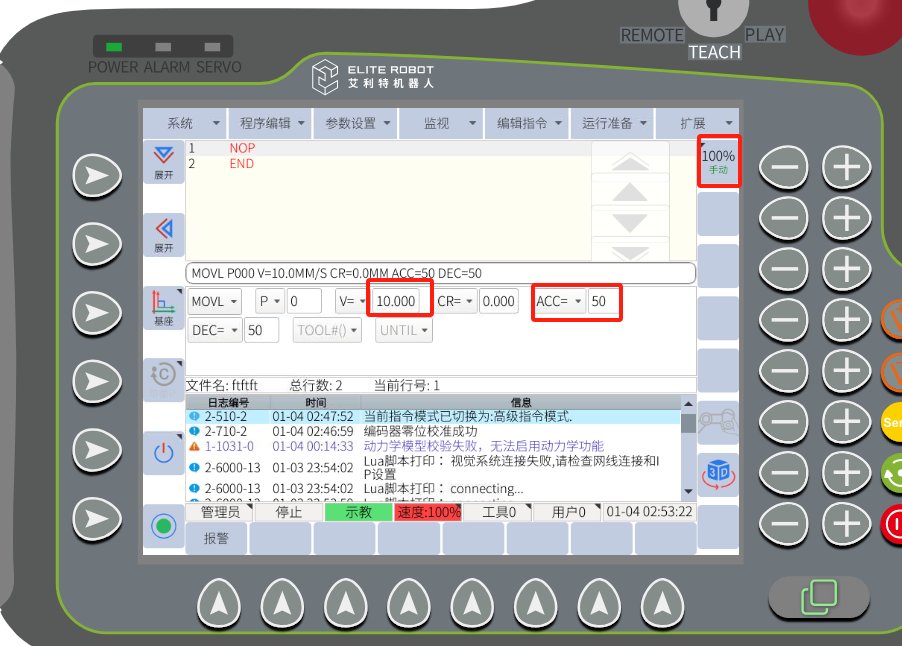Viewport: 902px width, 646px height.
Task: Open the CR= parameter dropdown
Action: point(456,301)
